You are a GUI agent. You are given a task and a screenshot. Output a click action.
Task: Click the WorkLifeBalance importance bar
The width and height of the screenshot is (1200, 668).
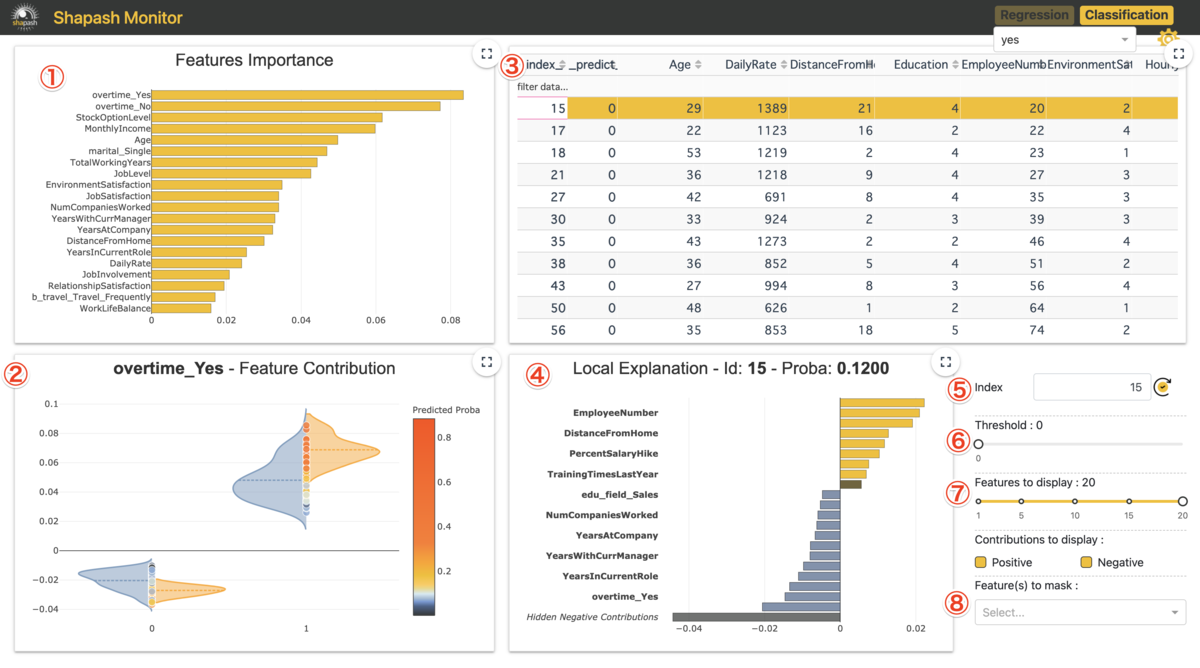point(182,308)
